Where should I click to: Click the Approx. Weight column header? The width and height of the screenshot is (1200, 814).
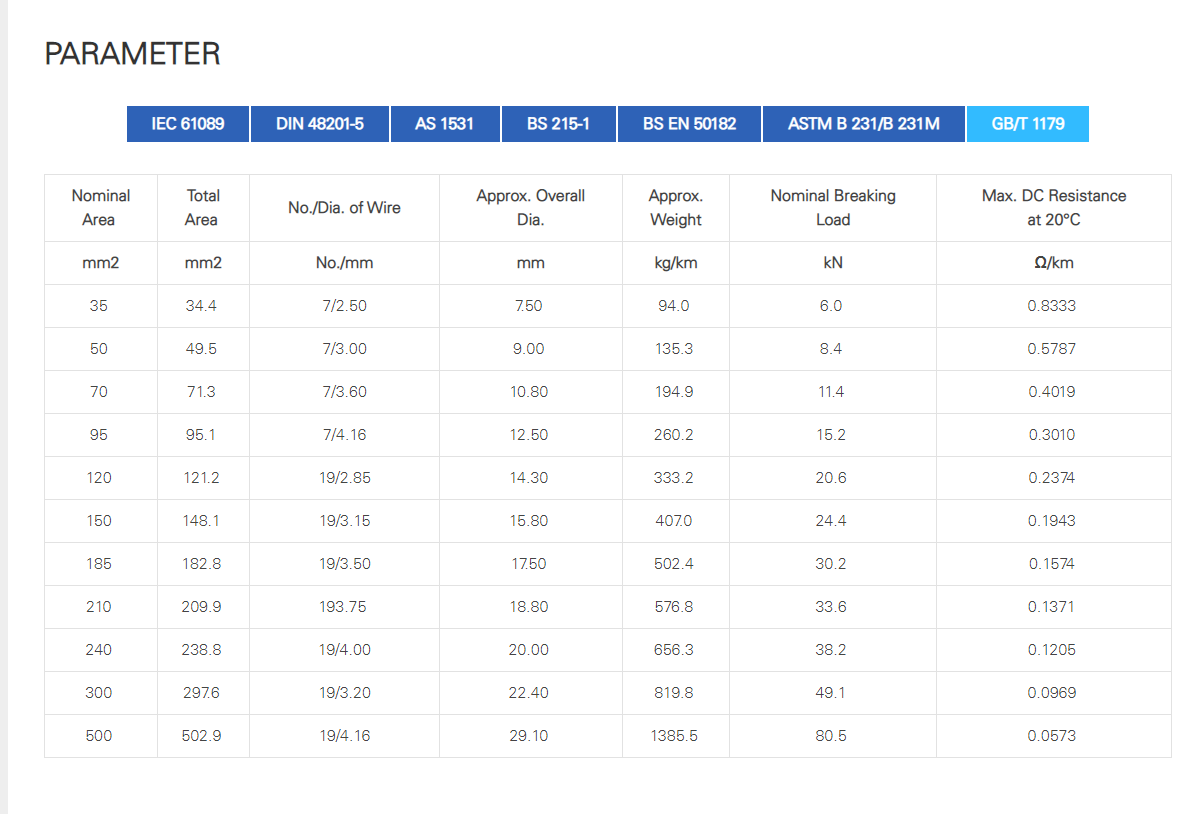[676, 208]
